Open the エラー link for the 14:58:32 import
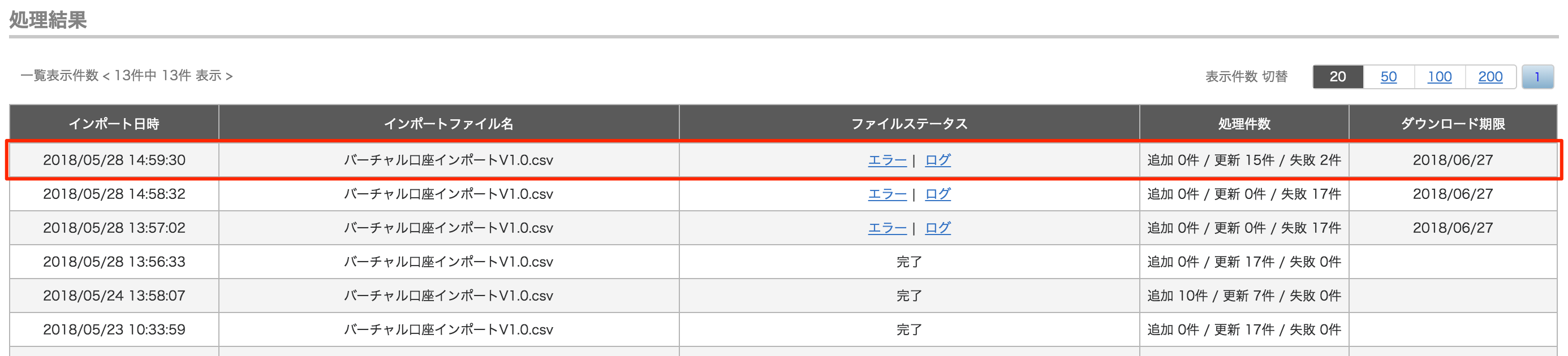Viewport: 1568px width, 356px height. [x=887, y=194]
